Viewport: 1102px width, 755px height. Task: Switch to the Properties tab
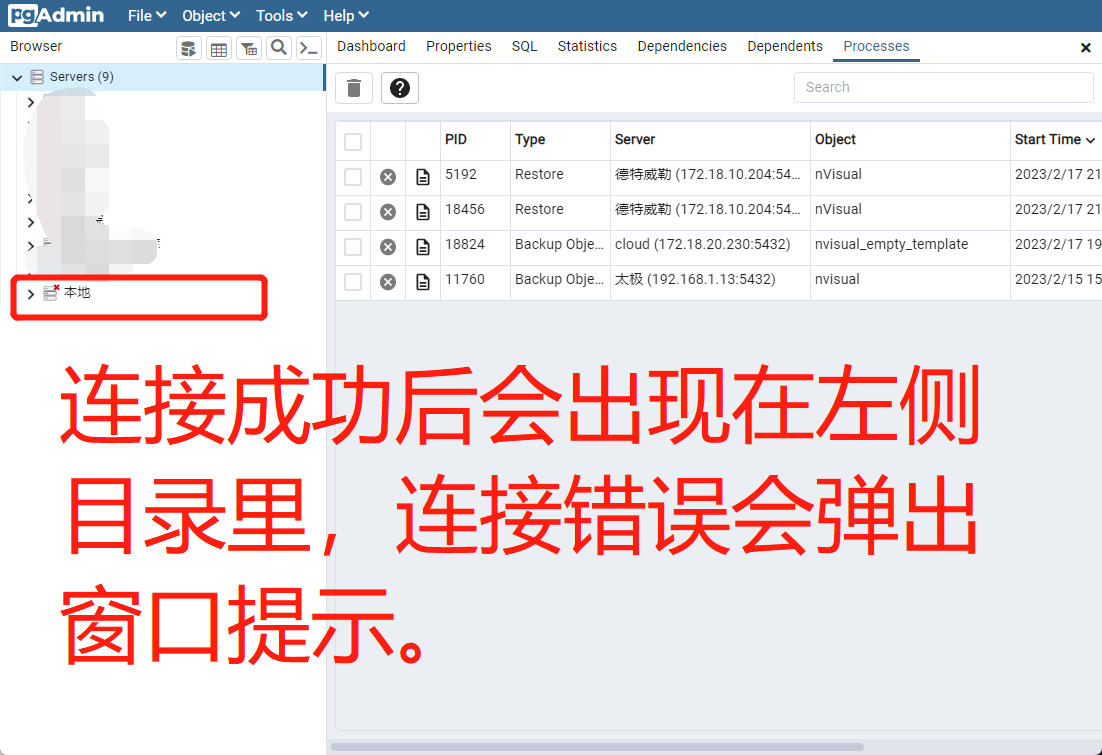tap(458, 46)
